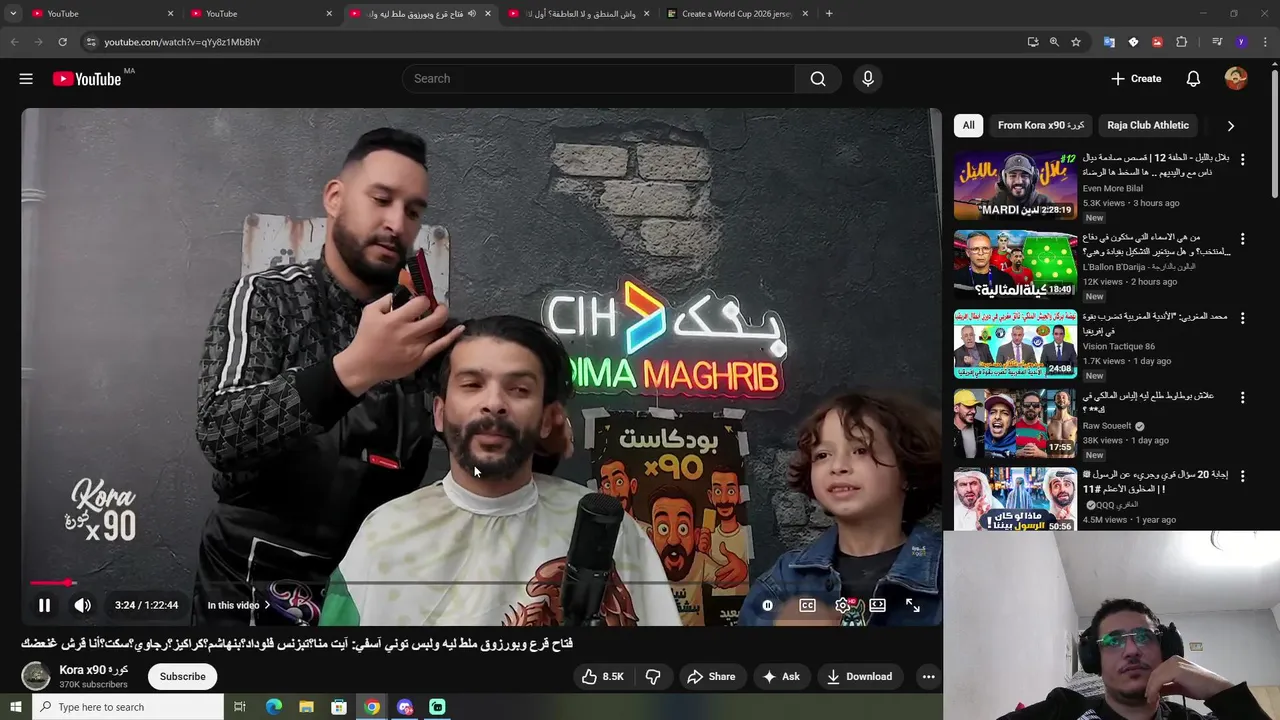
Task: Open the Ask AI button
Action: click(x=781, y=677)
